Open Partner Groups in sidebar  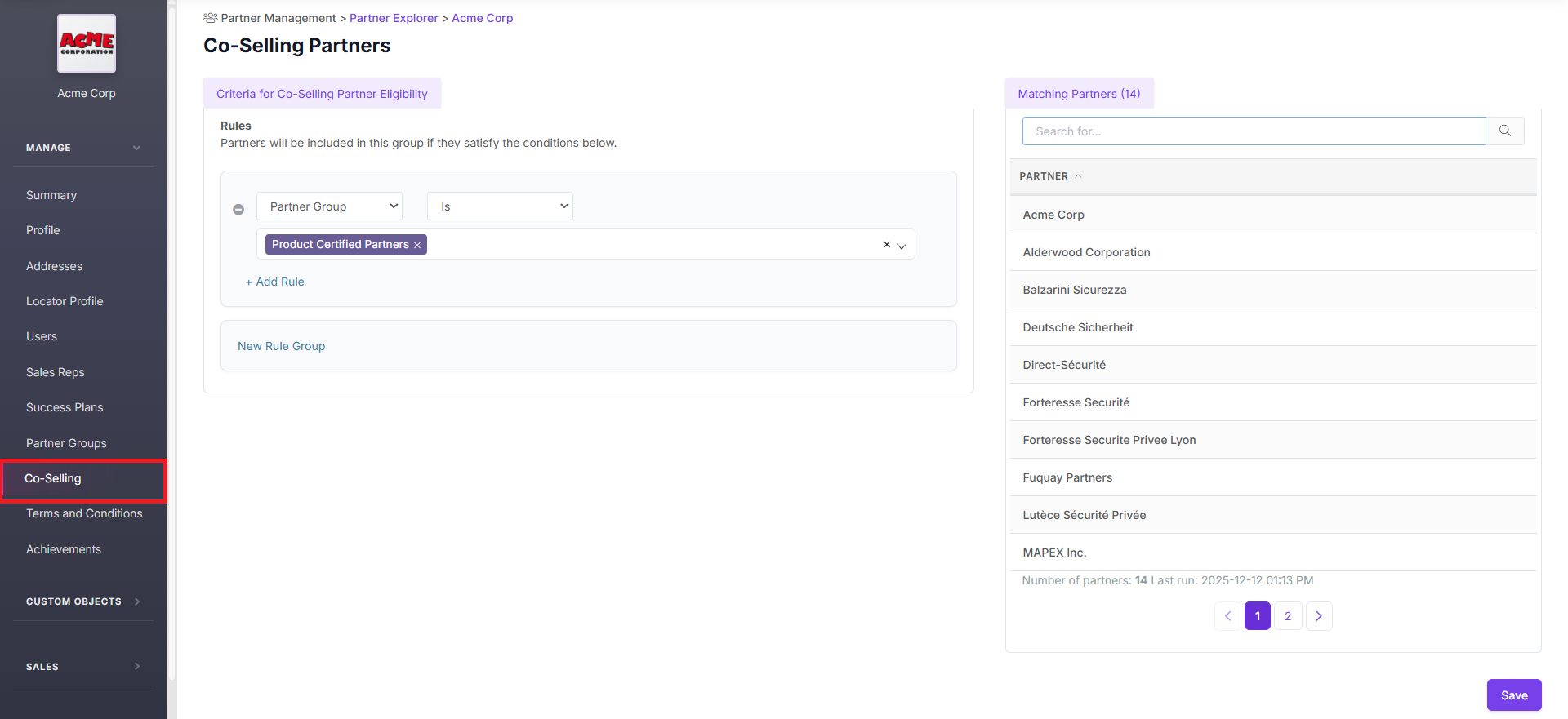pos(66,443)
